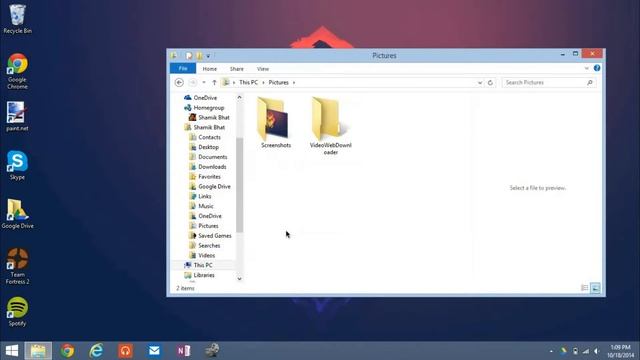
Task: Select Recycle Bin desktop icon
Action: point(17,19)
